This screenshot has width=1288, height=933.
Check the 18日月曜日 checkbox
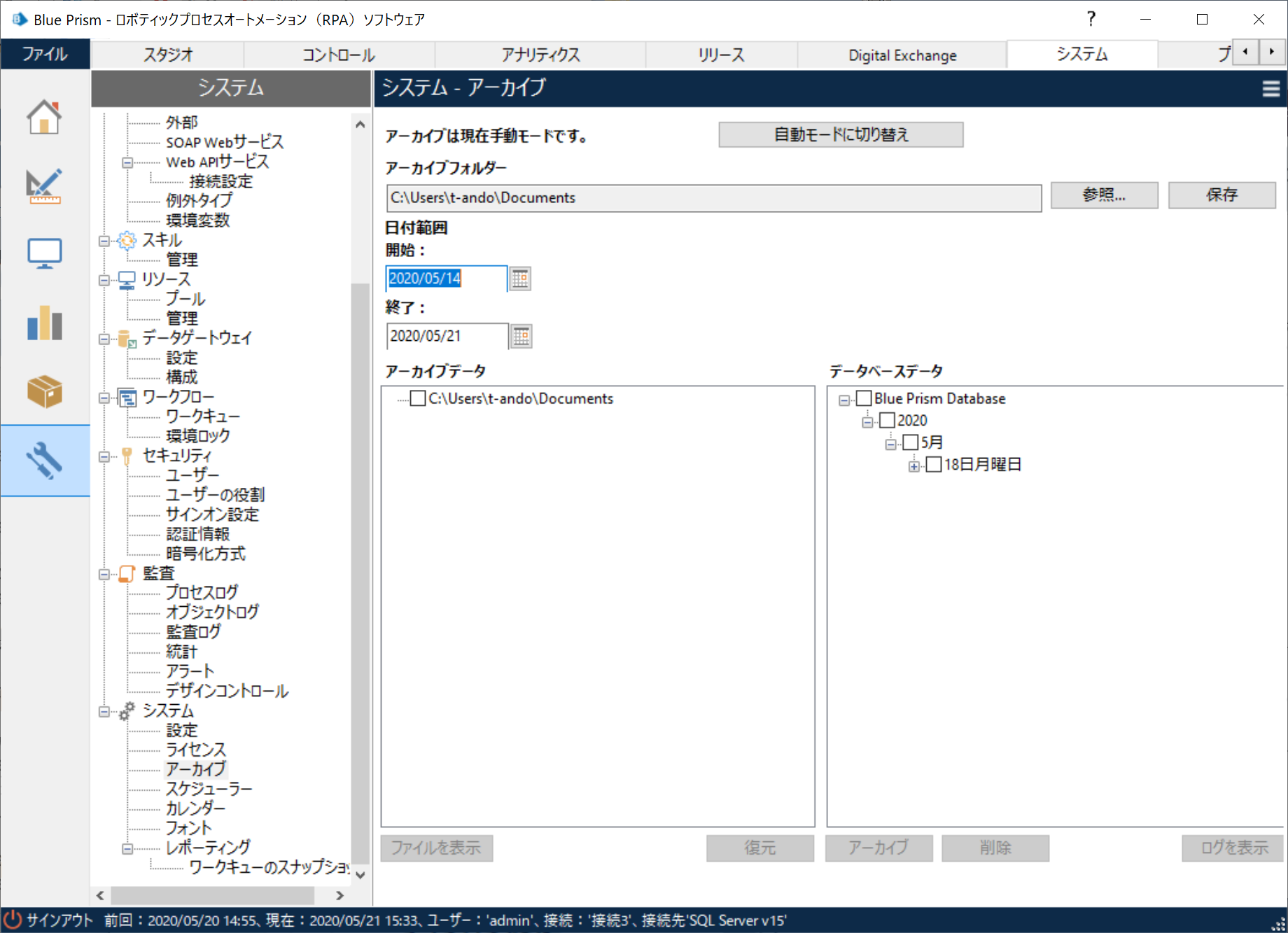(933, 465)
